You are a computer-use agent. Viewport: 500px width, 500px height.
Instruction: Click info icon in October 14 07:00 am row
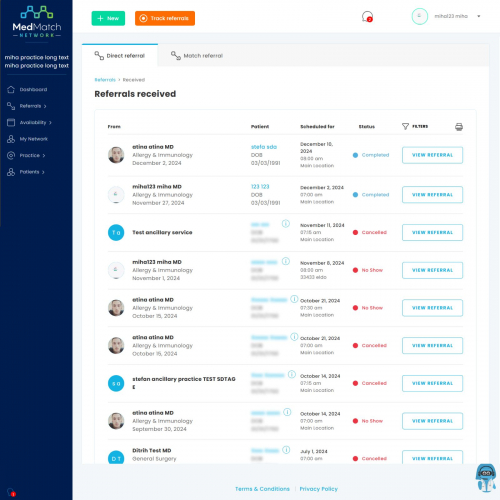pyautogui.click(x=287, y=412)
